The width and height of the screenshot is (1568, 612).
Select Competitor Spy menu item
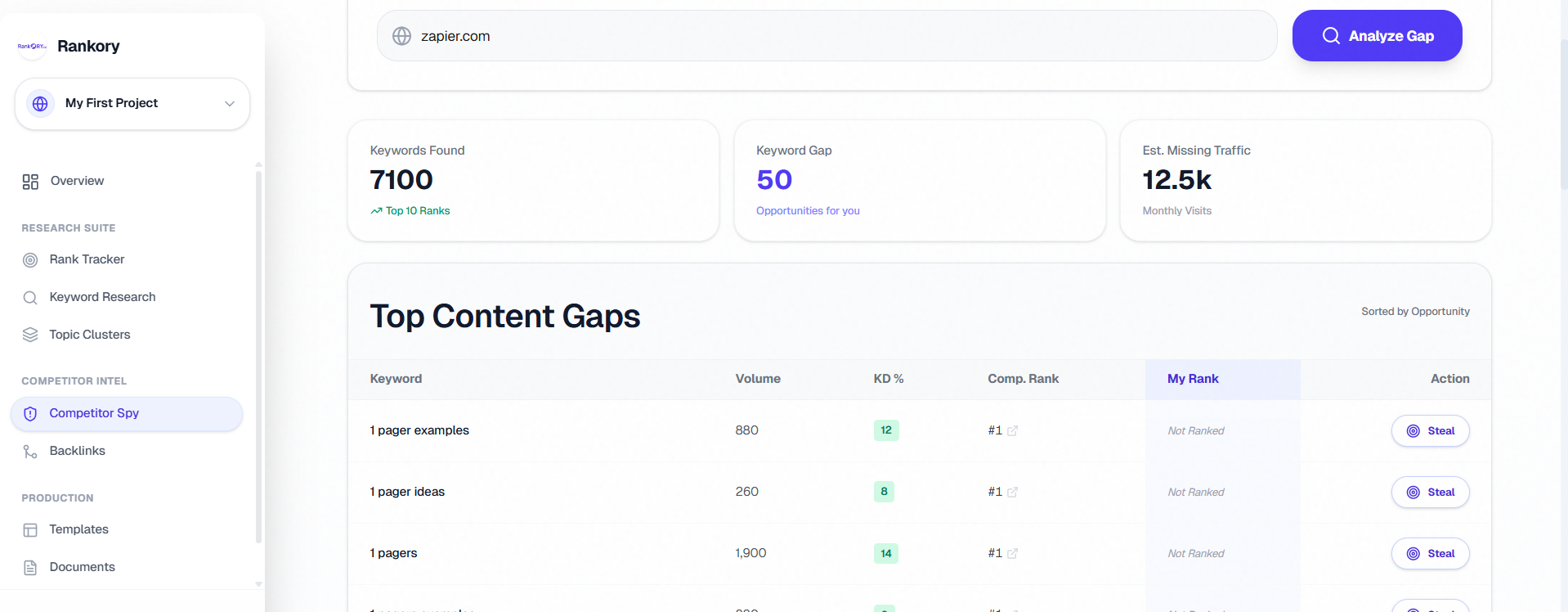pyautogui.click(x=127, y=414)
